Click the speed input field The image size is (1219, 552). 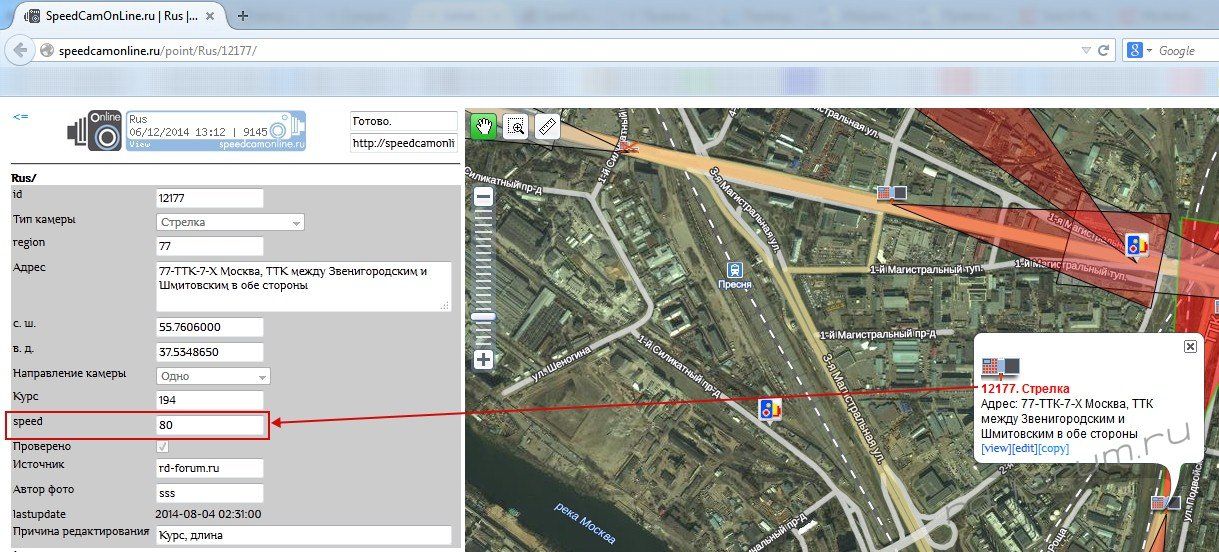[209, 425]
